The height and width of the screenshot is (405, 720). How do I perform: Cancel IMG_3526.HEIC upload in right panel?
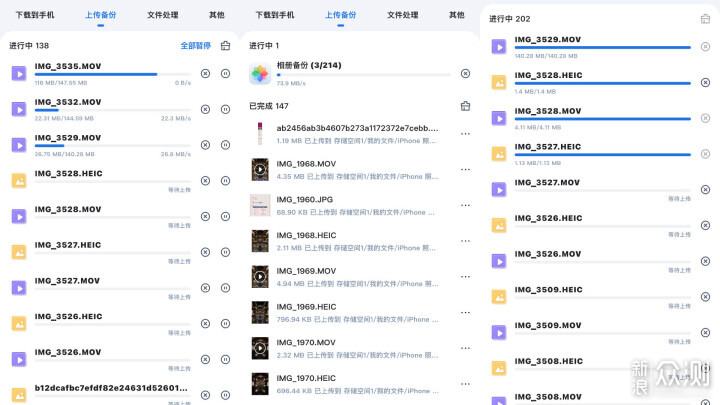coord(705,225)
